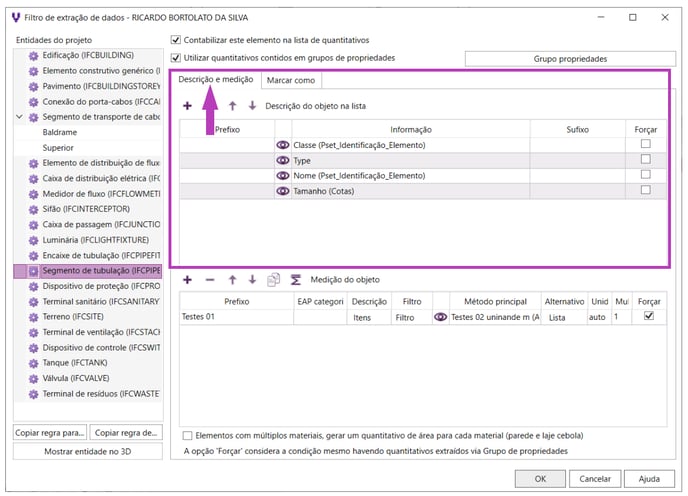Enable Elementos com múltiplos materiais checkbox
This screenshot has height=496, width=688.
(187, 435)
